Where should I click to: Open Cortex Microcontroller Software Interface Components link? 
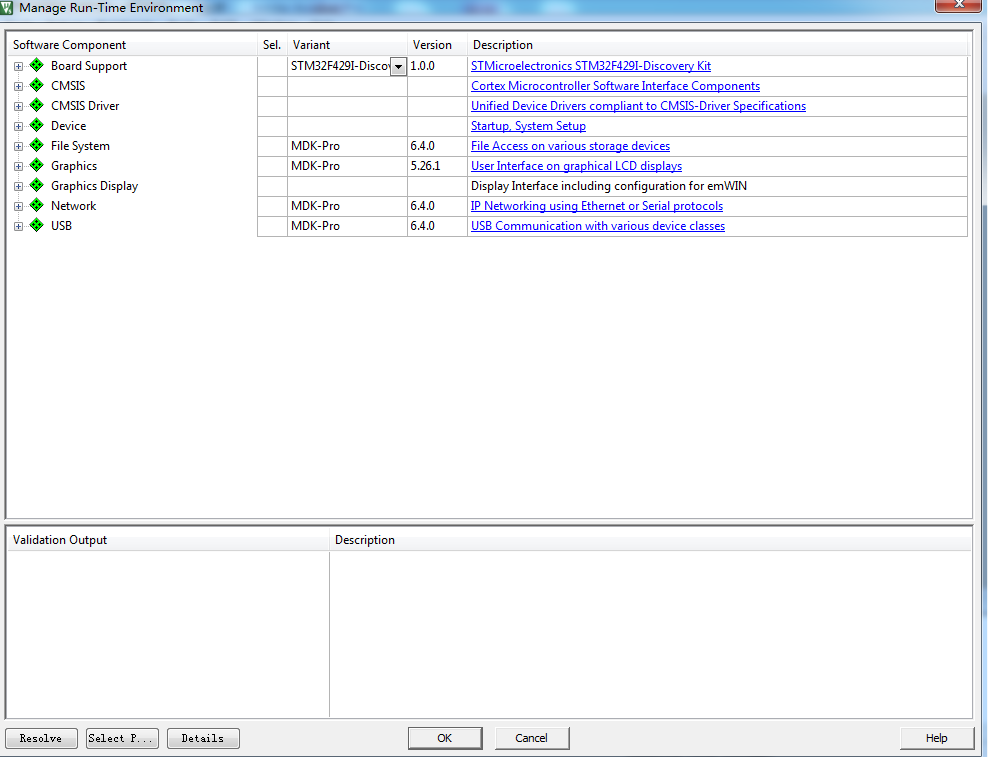click(x=616, y=86)
